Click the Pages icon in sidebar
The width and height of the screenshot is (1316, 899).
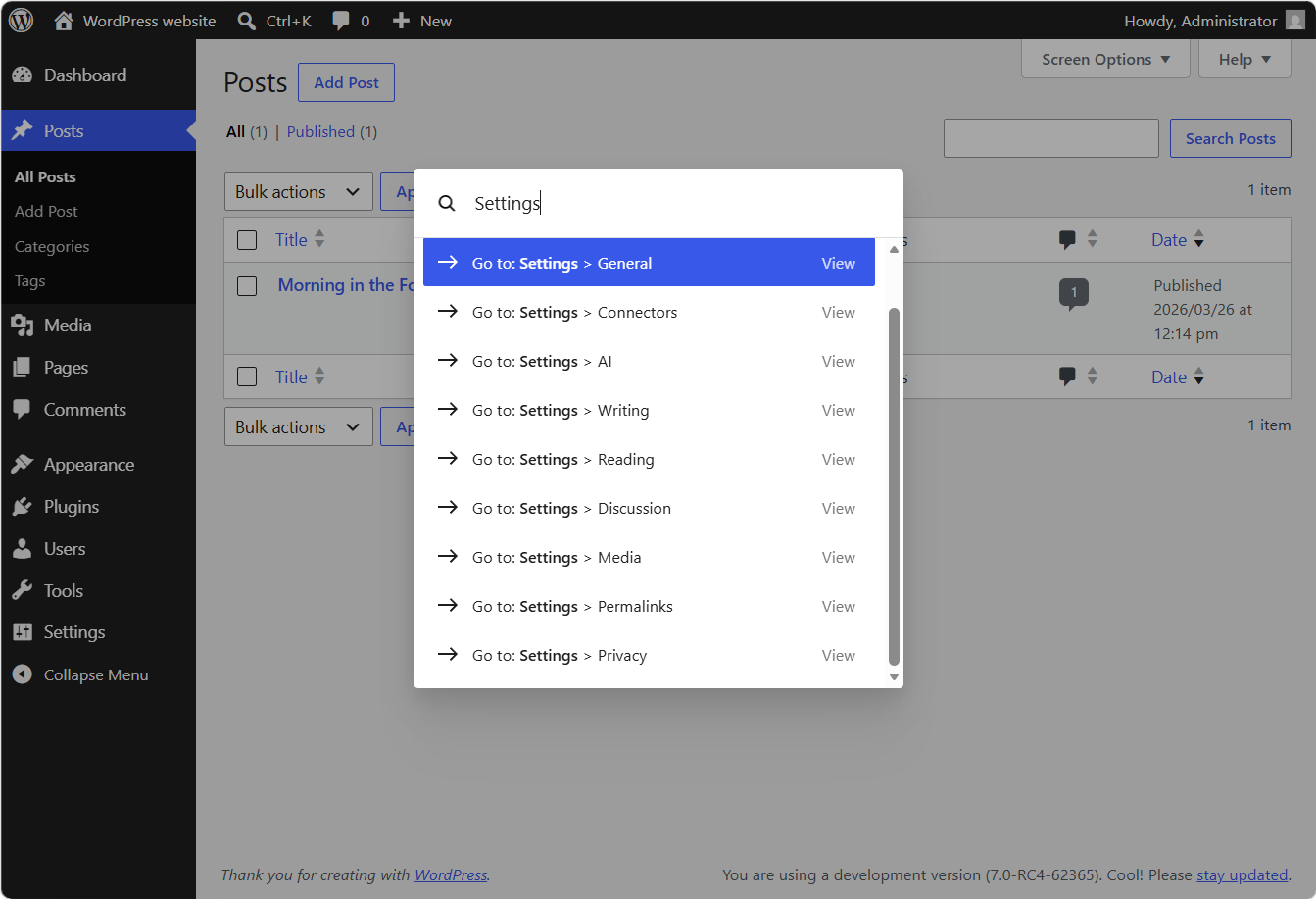tap(23, 368)
